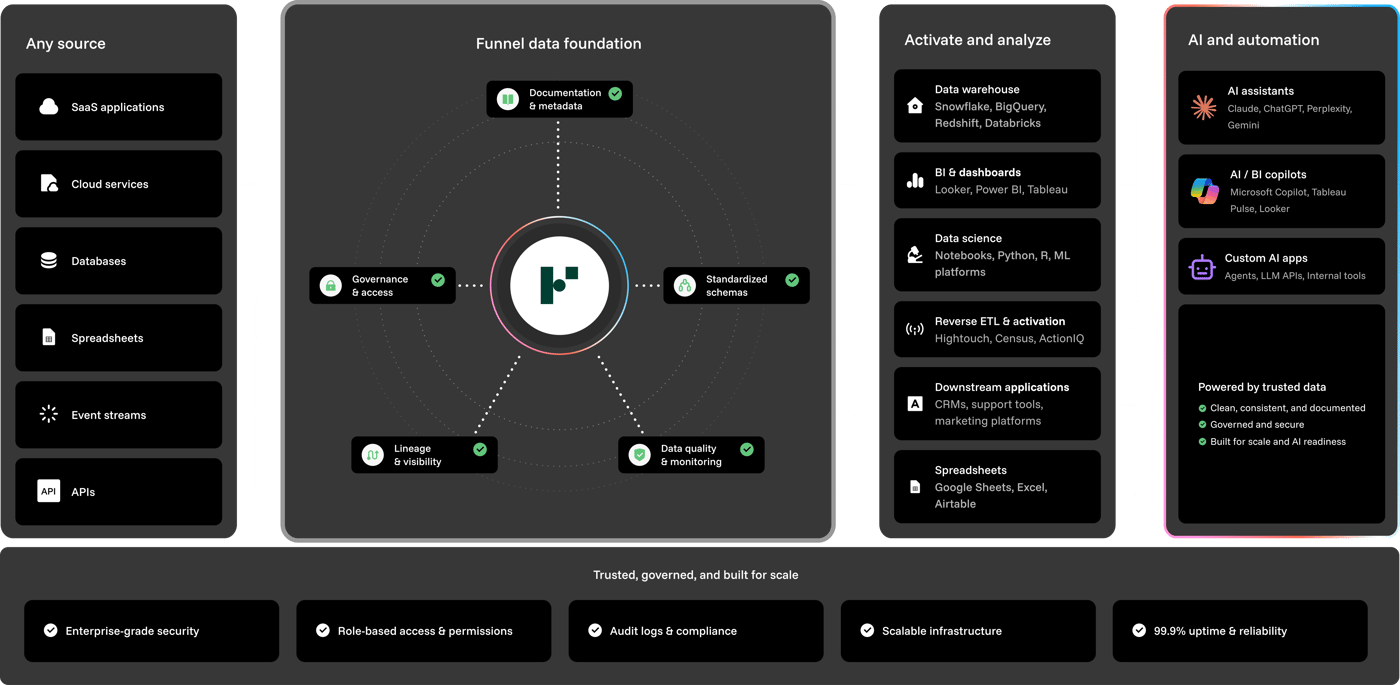1400x685 pixels.
Task: Click 'Powered by trusted data' text
Action: pyautogui.click(x=1262, y=387)
